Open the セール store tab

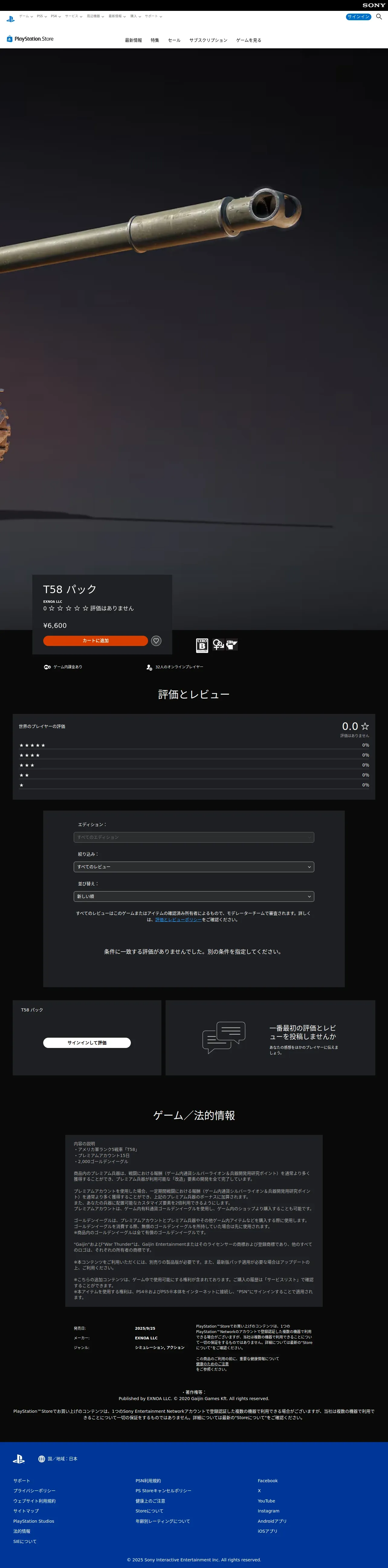(174, 40)
